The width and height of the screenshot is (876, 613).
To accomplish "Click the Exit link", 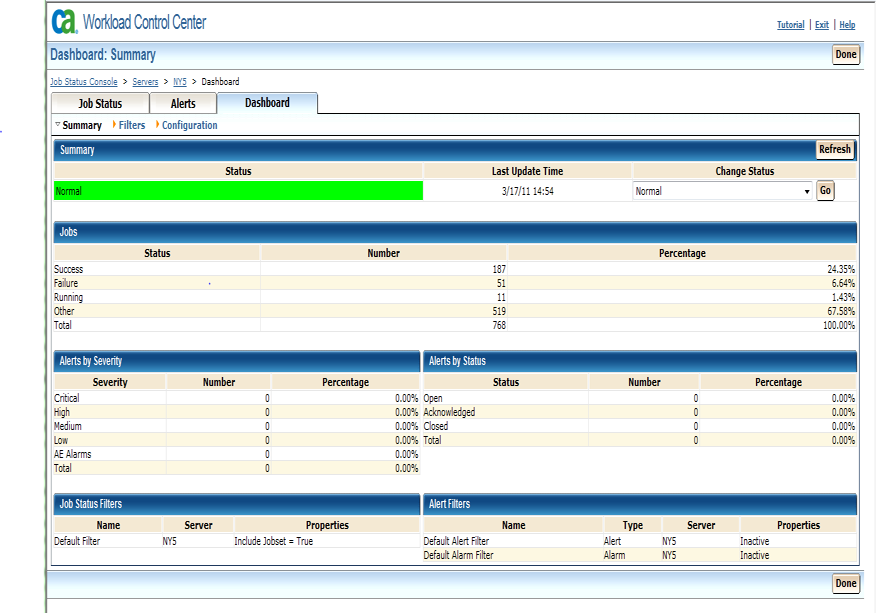I will click(821, 25).
